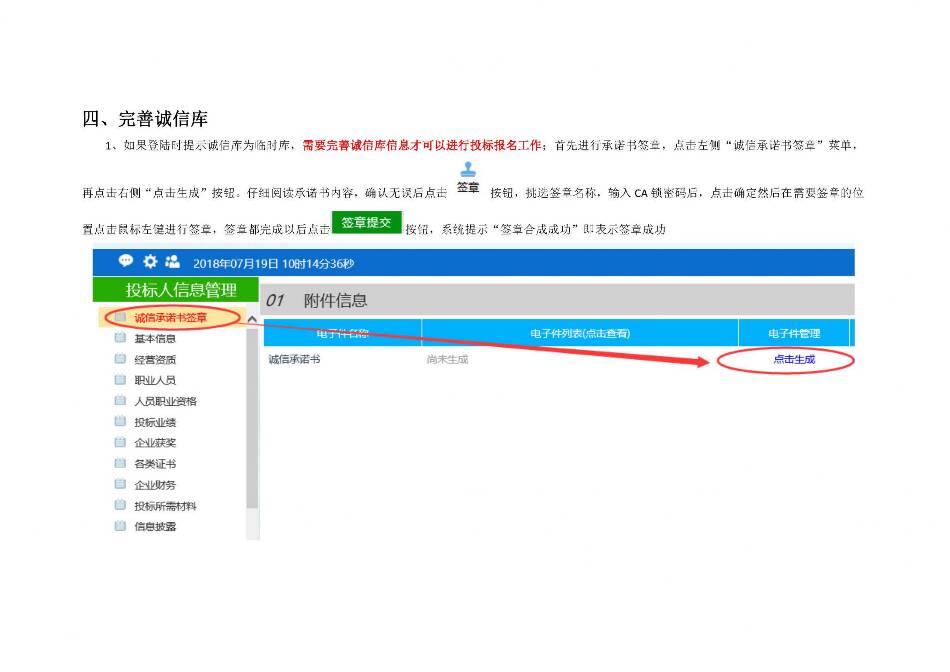Click the 电子件列表(点击查看) column header
Screen dimensions: 950x672
pos(580,333)
